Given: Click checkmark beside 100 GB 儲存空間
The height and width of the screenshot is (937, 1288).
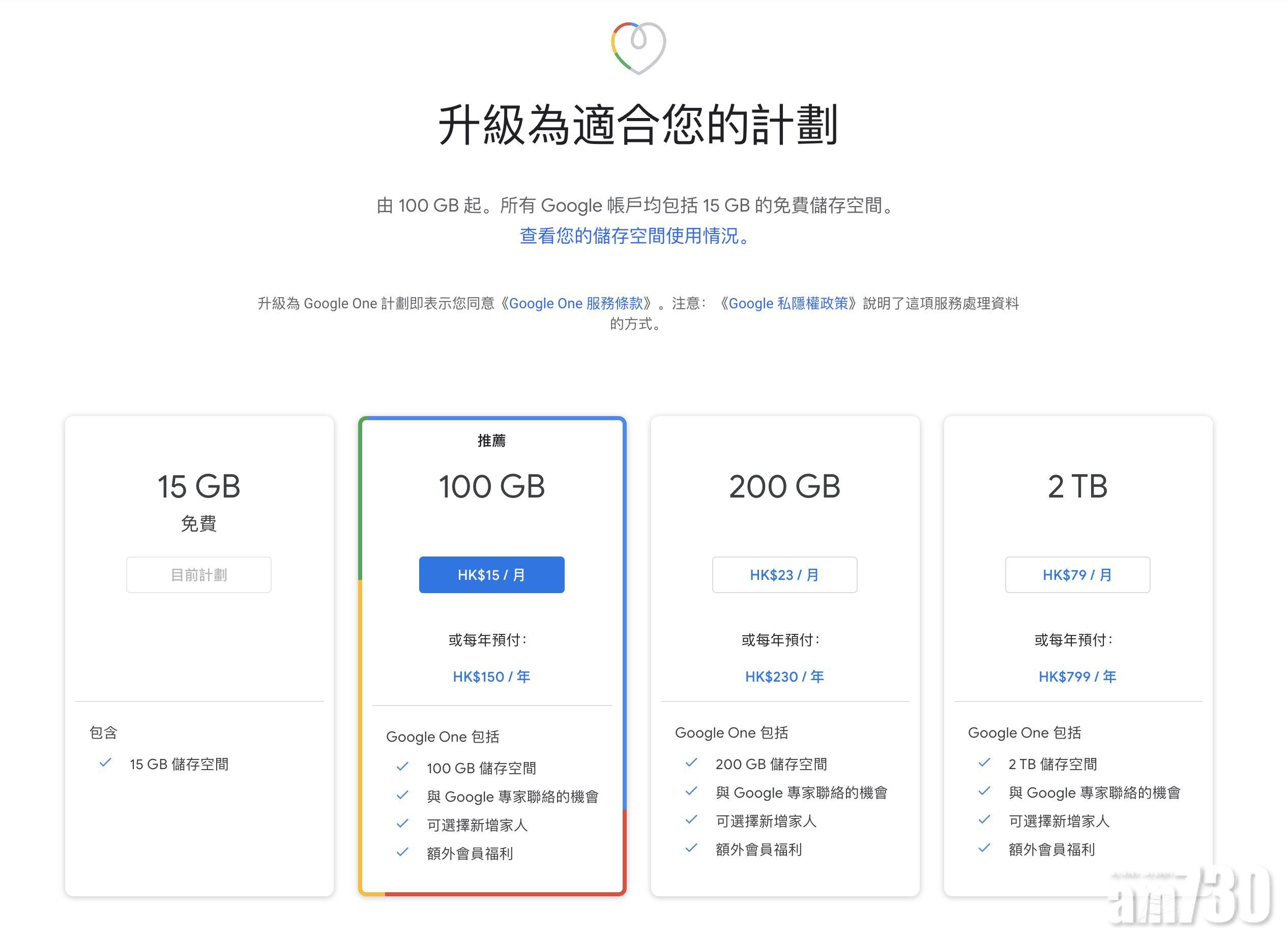Looking at the screenshot, I should pyautogui.click(x=402, y=767).
